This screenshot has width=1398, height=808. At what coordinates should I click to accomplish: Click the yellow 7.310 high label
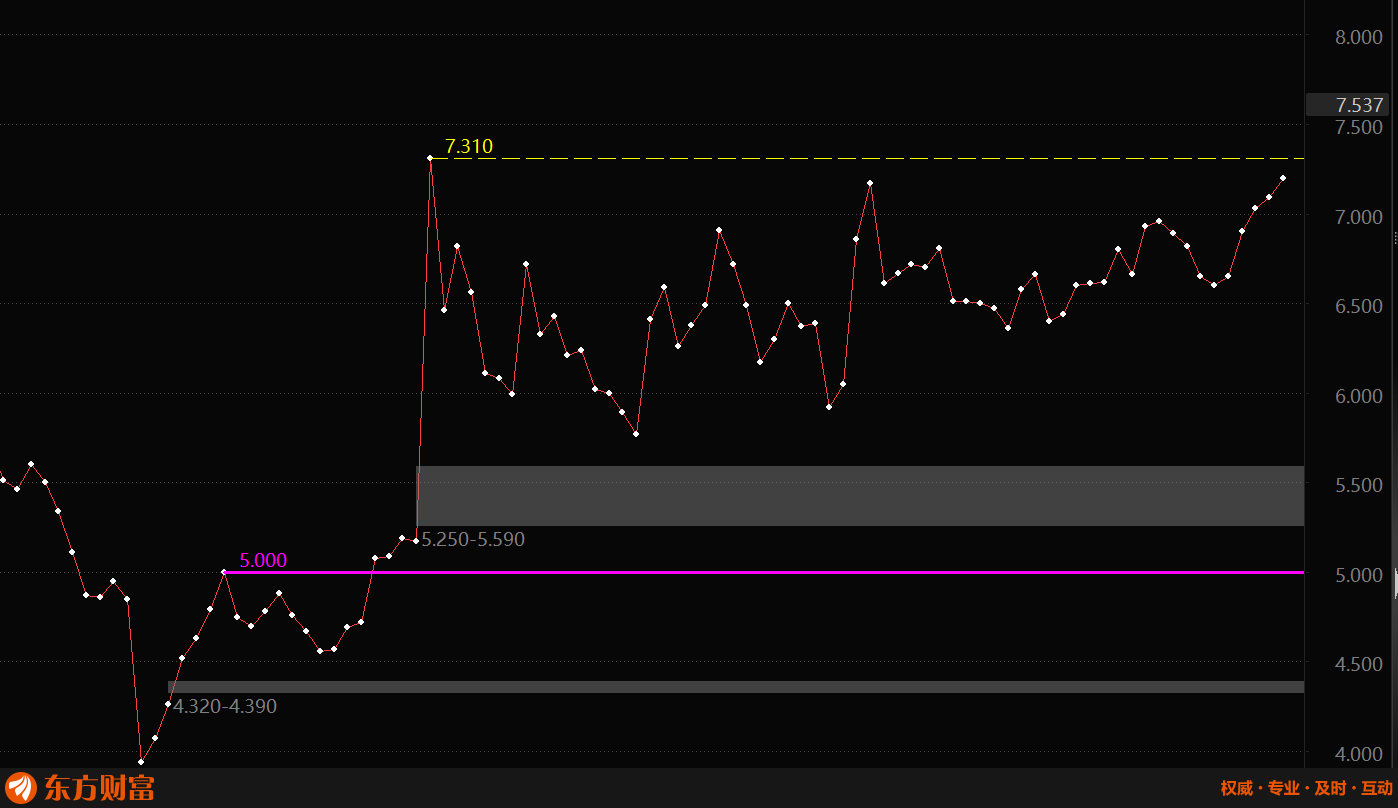tap(469, 147)
